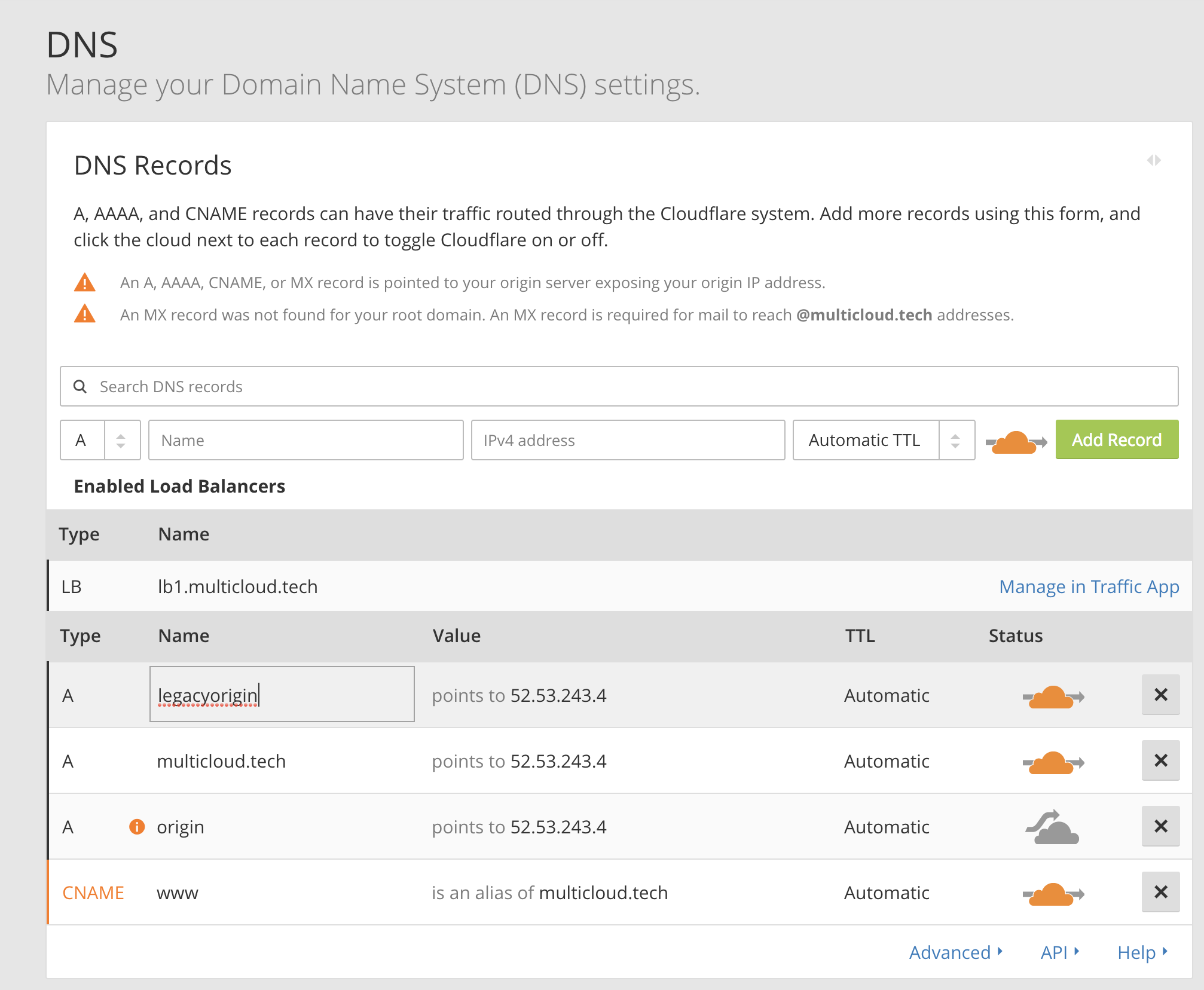Screen dimensions: 1204x990
Task: Collapse the DNS Records card arrows
Action: [1154, 160]
